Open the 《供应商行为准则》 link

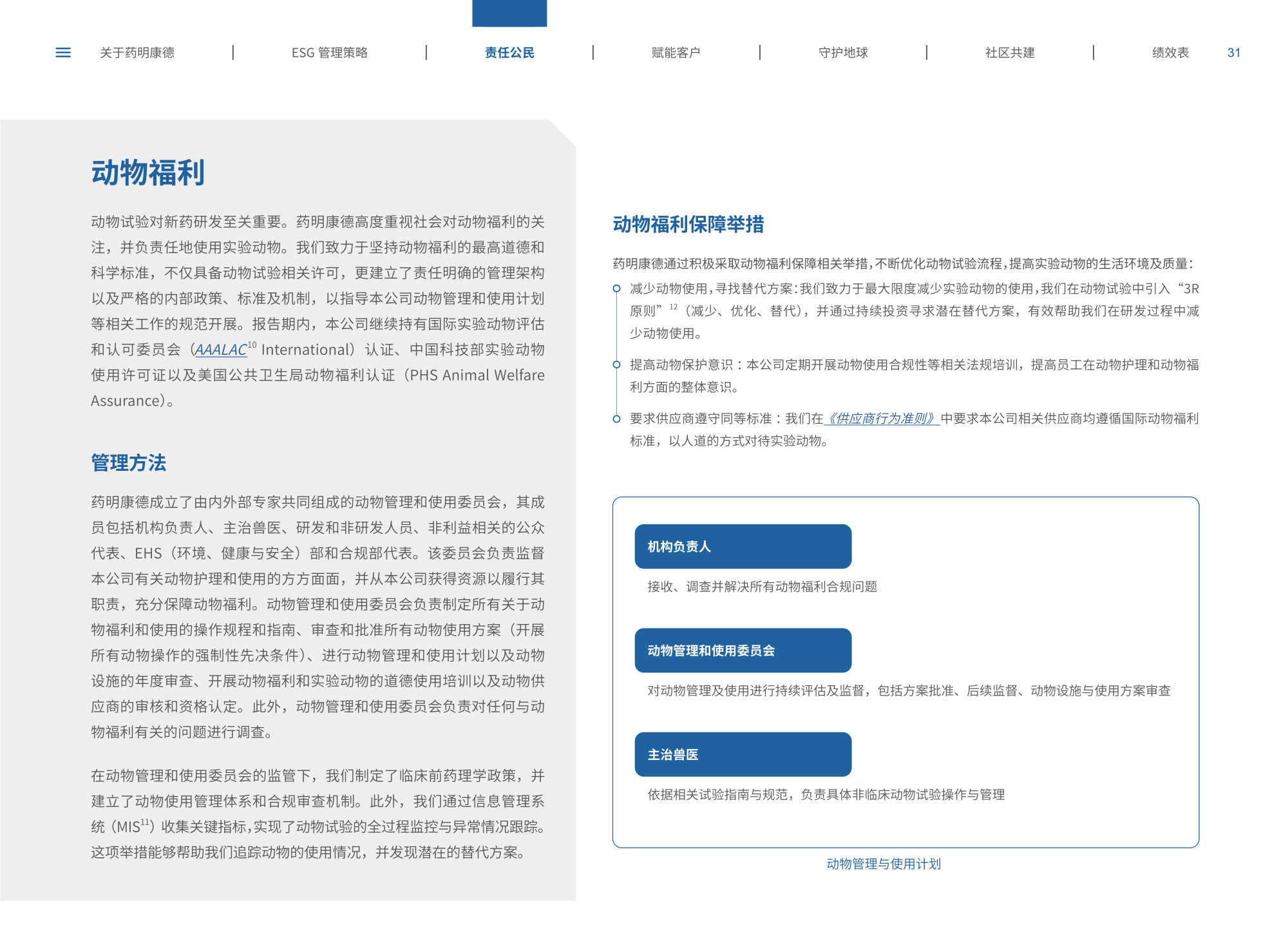pyautogui.click(x=882, y=419)
